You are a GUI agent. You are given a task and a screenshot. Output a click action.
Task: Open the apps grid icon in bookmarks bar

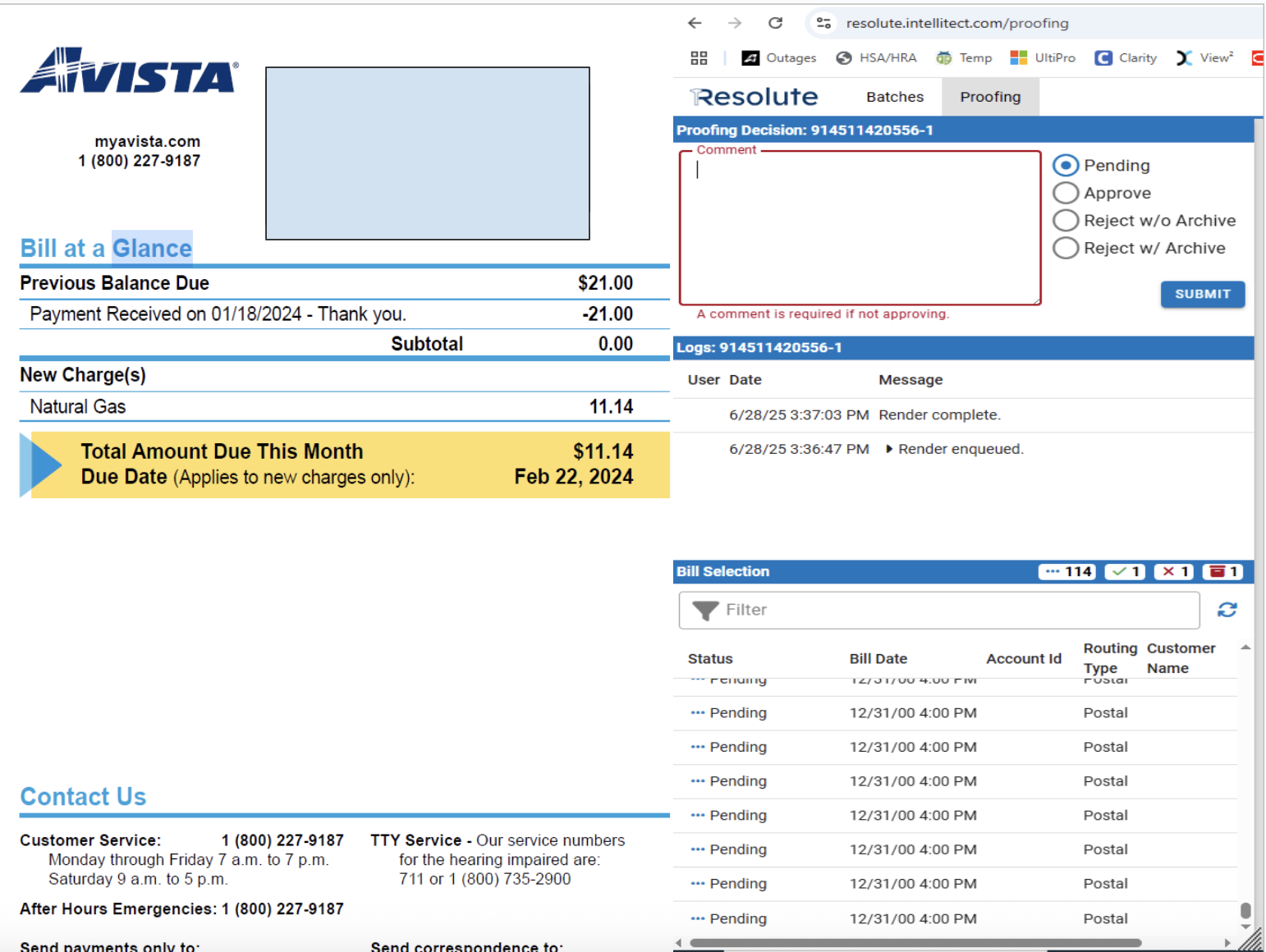click(x=699, y=57)
